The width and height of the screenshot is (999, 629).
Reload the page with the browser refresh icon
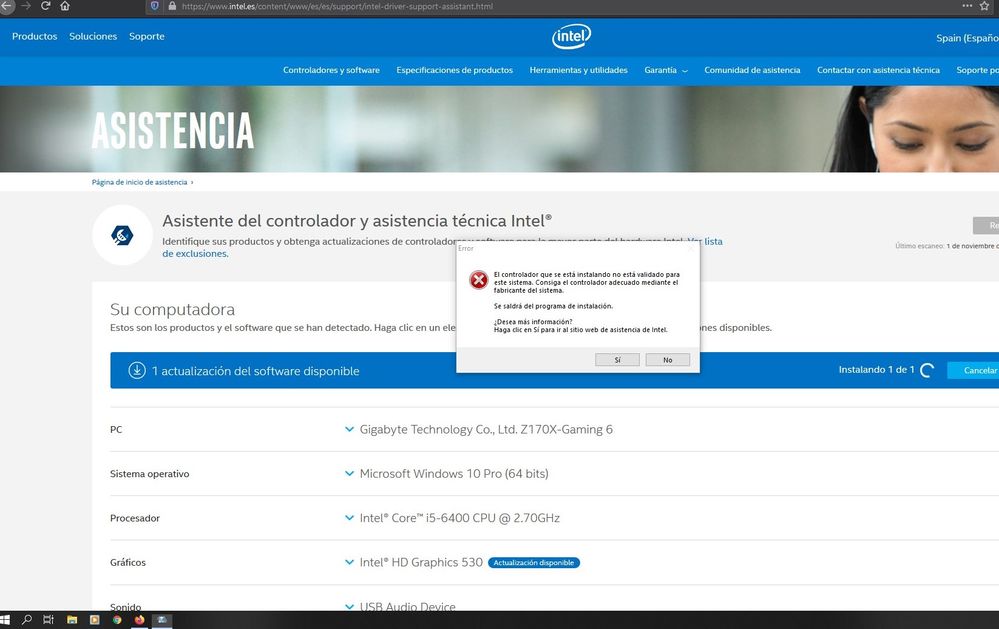coord(46,6)
